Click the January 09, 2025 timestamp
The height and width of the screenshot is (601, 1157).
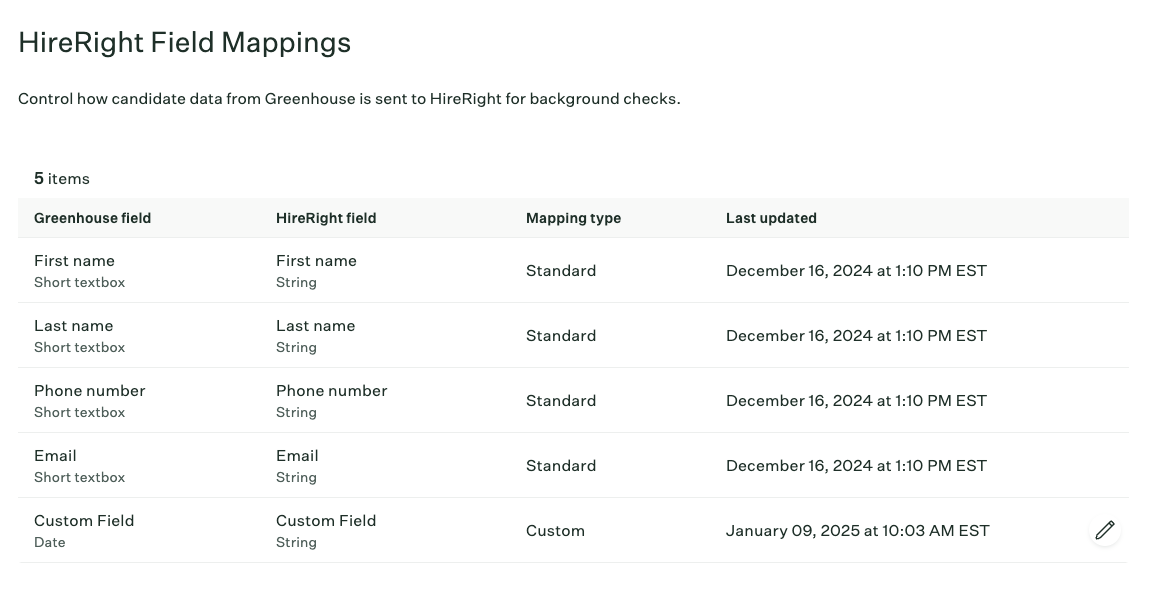pos(857,530)
